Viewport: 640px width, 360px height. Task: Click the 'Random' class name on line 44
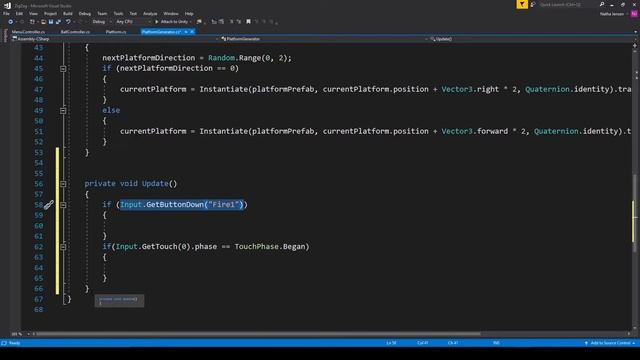pos(221,58)
